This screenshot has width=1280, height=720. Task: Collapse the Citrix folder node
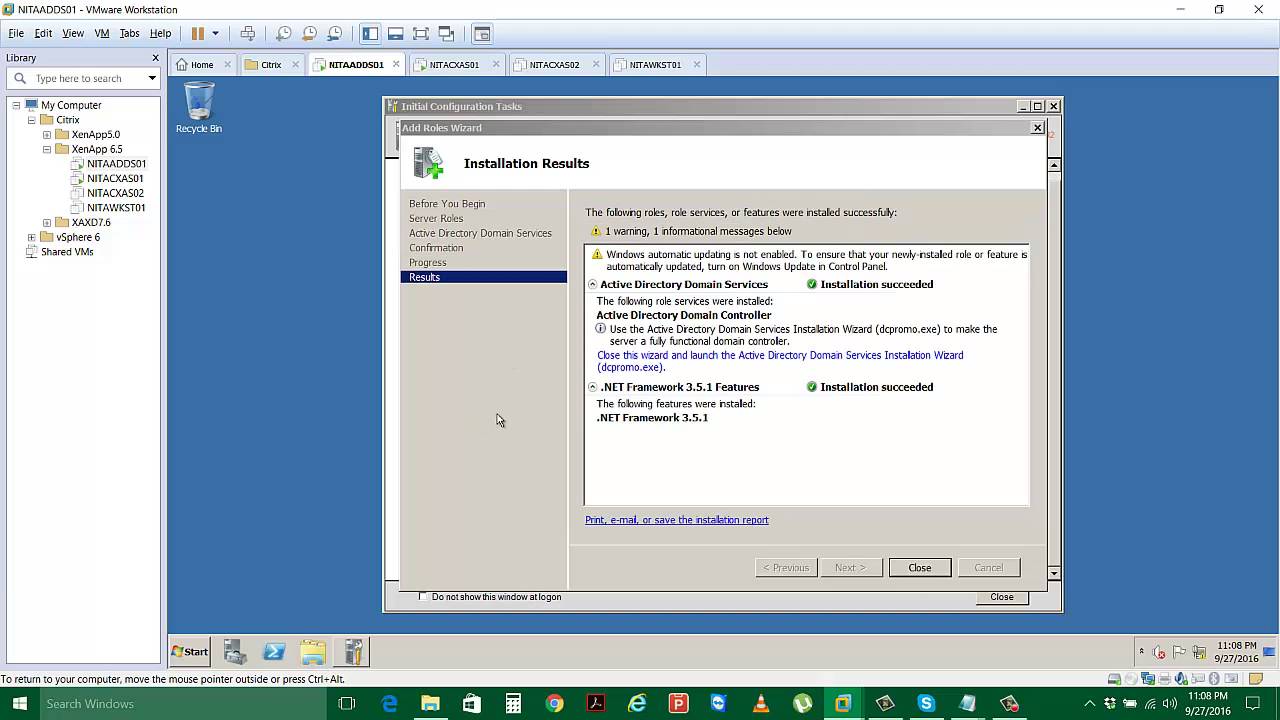tap(31, 120)
